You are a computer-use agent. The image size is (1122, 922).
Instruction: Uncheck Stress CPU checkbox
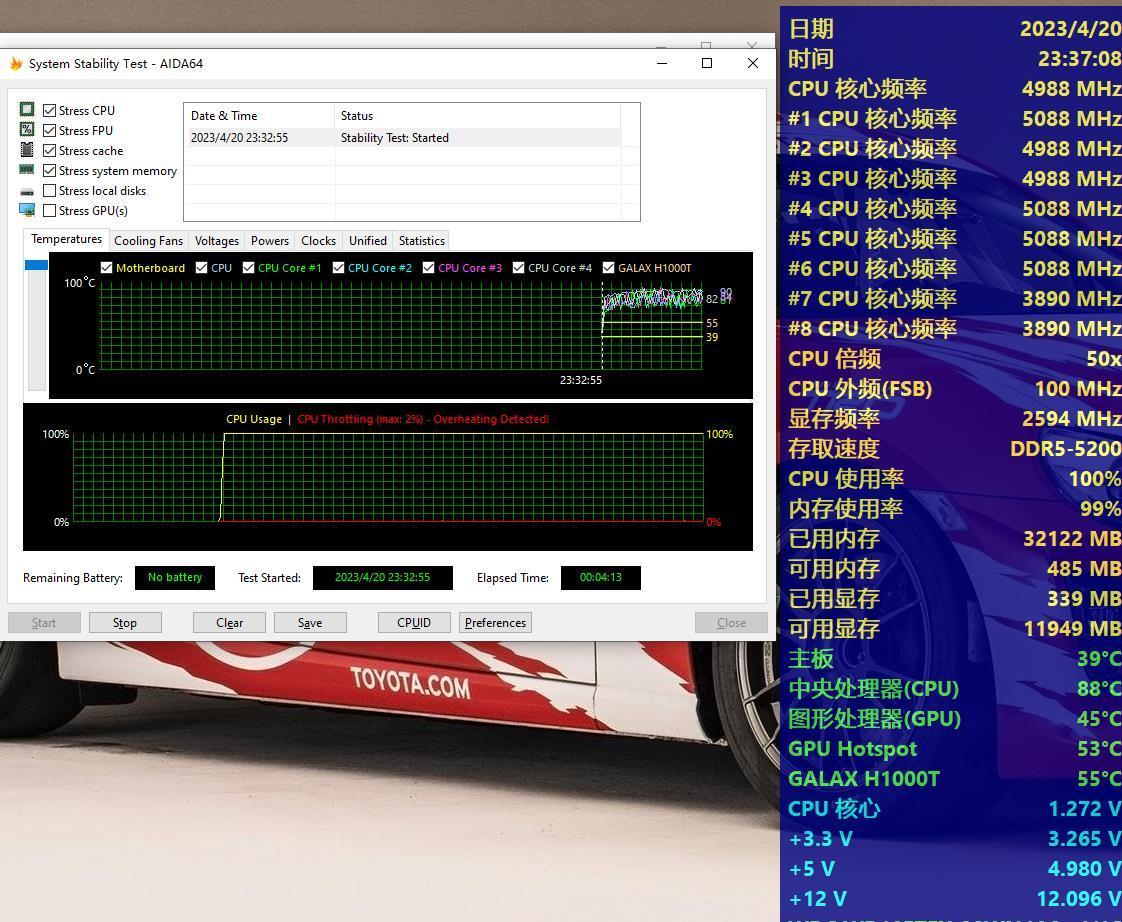click(x=49, y=110)
